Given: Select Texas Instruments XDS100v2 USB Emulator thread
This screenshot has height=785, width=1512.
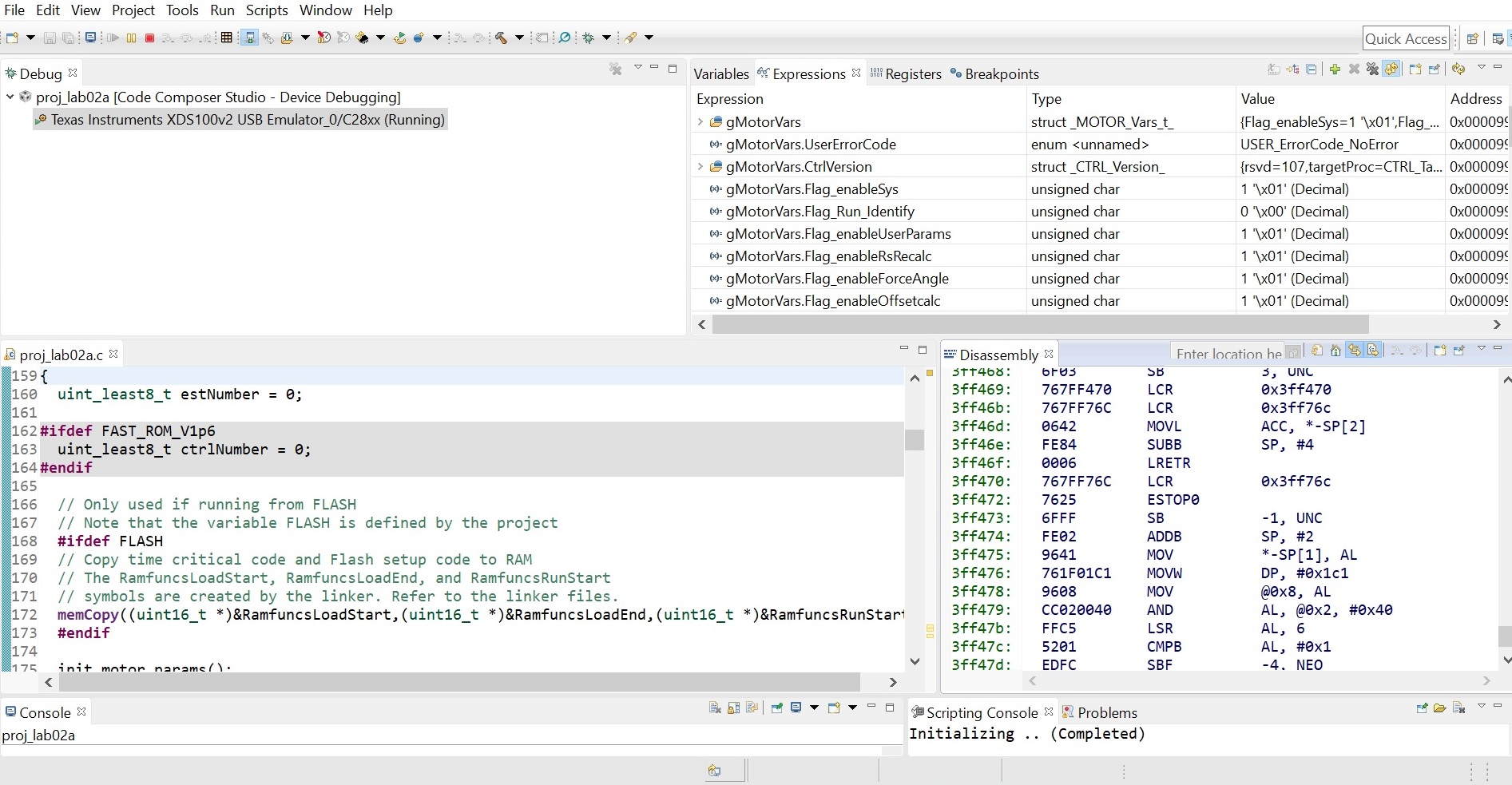Looking at the screenshot, I should pos(240,120).
